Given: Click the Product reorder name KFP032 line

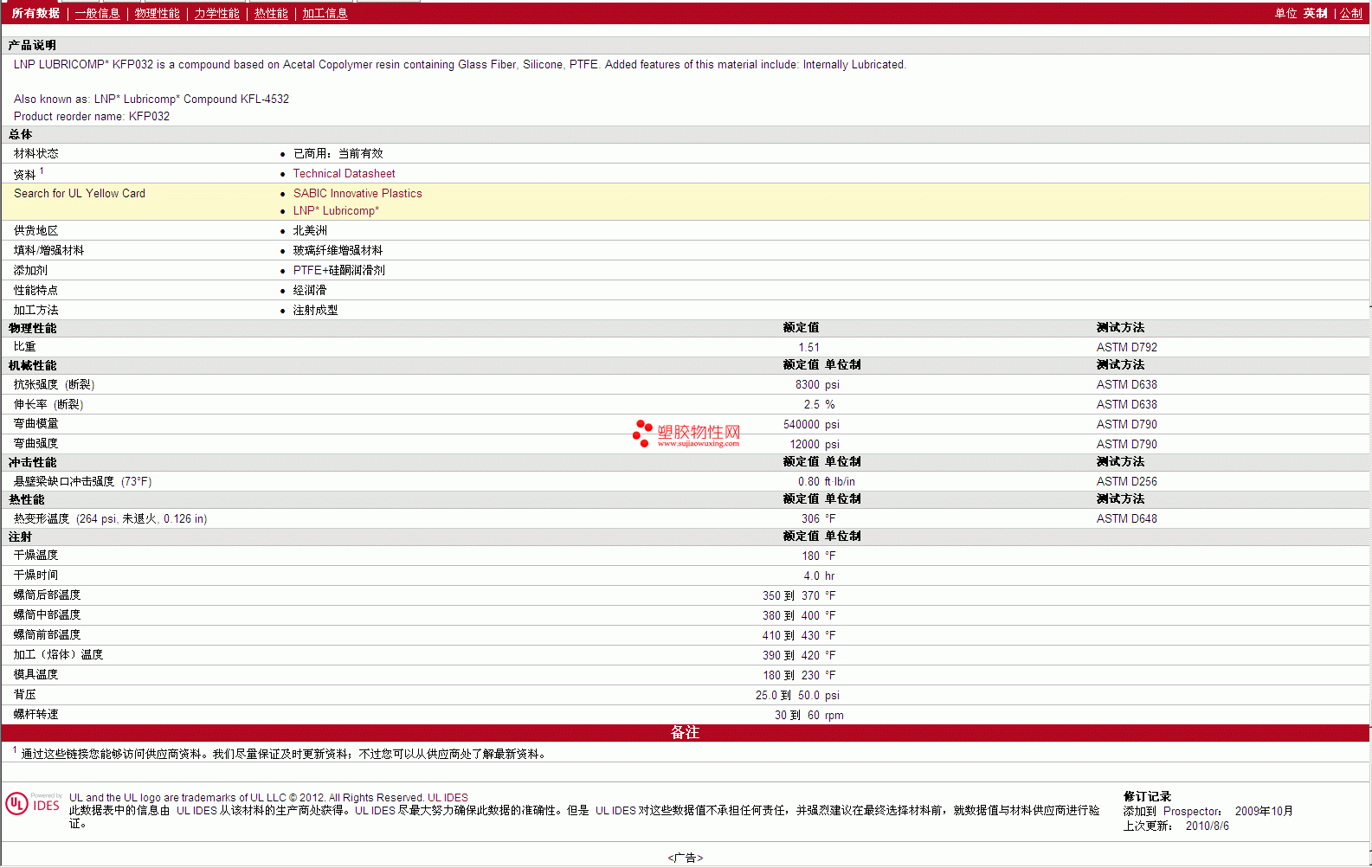Looking at the screenshot, I should coord(92,117).
